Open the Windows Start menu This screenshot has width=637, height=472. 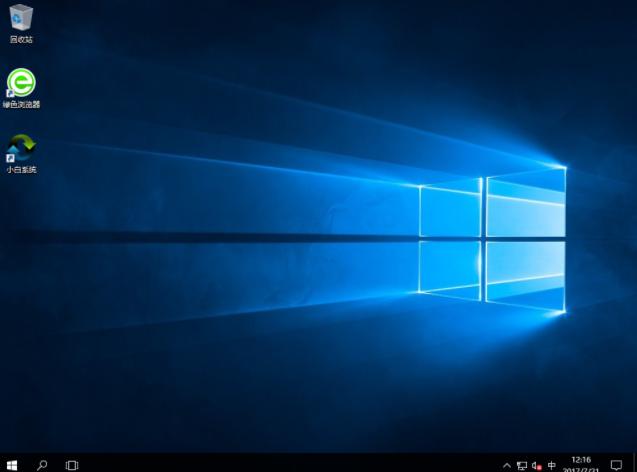point(12,465)
